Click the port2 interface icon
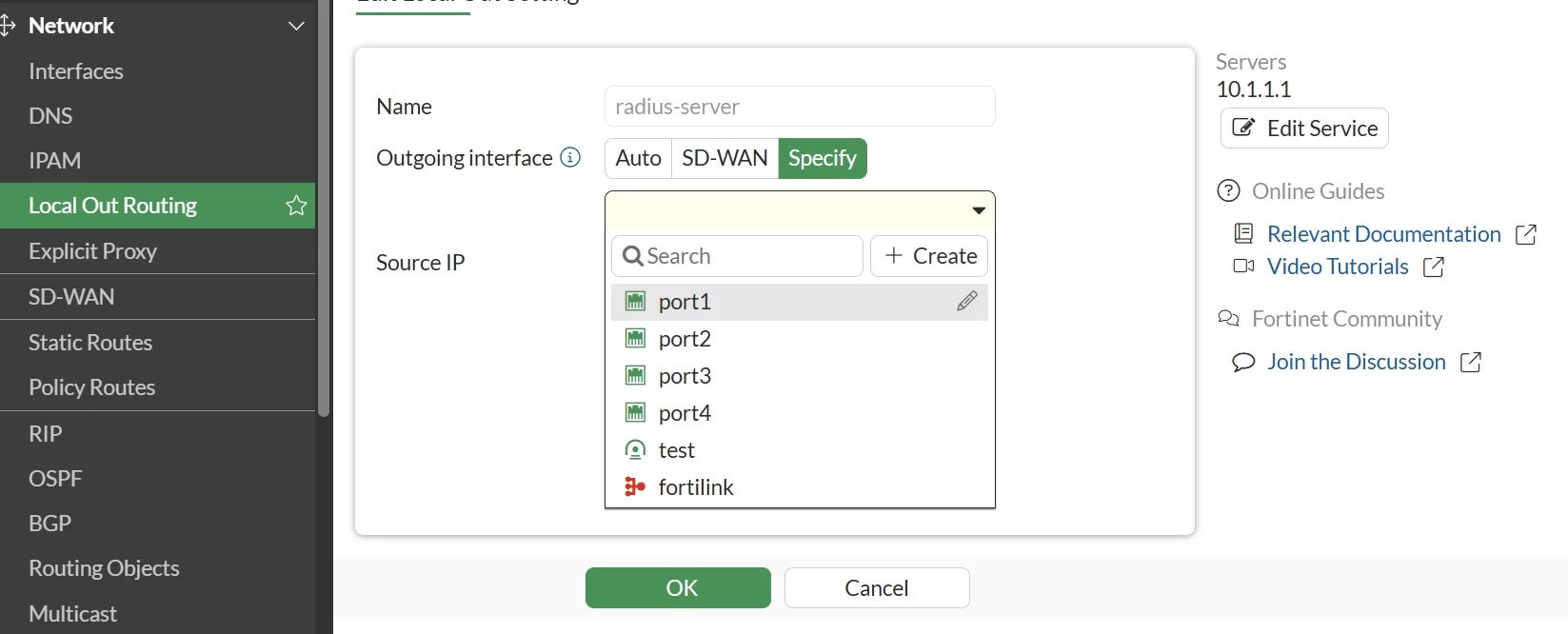Screen dimensions: 1568x634 click(x=635, y=338)
